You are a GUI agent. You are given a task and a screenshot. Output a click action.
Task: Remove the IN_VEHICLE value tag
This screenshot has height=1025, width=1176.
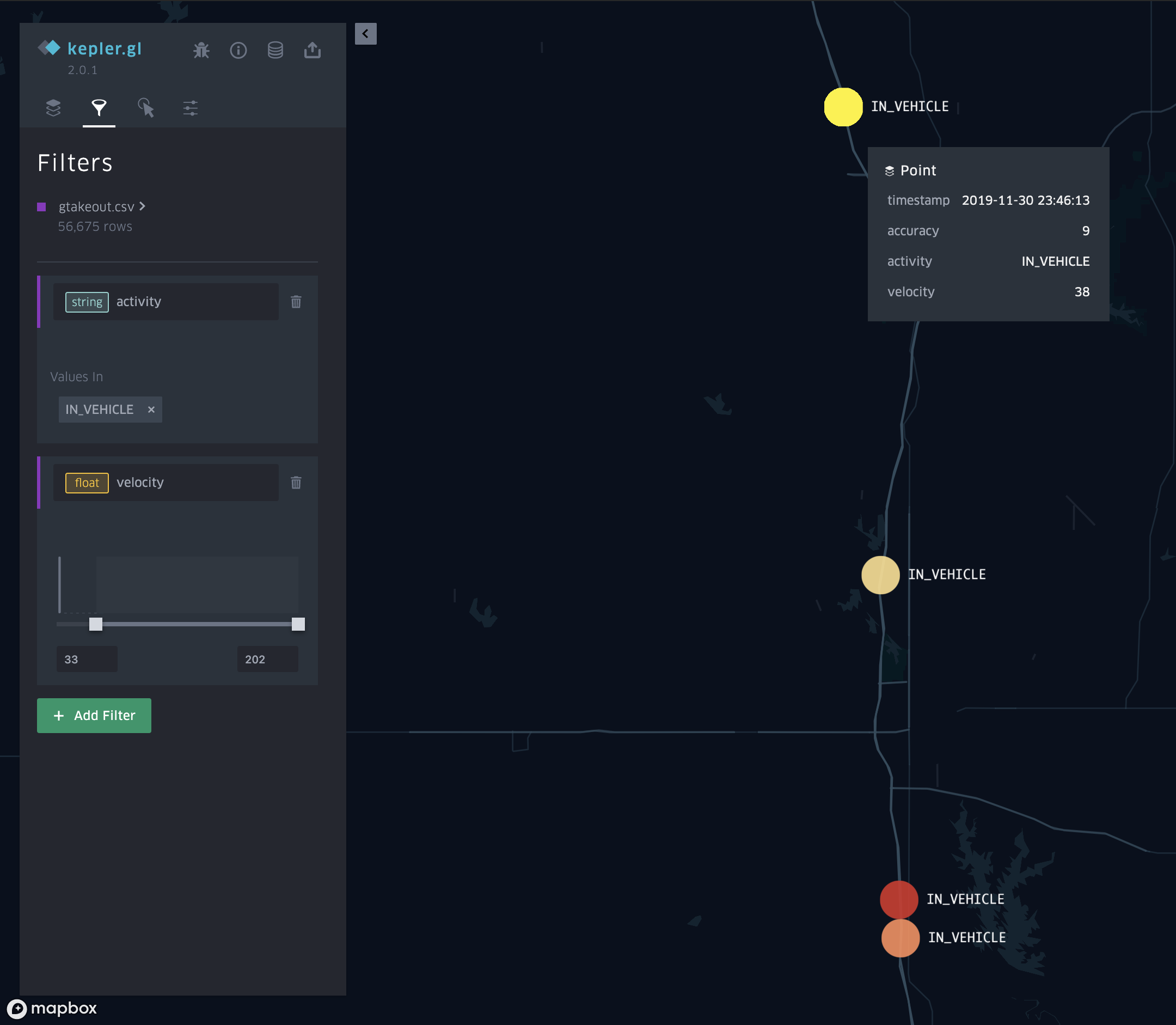coord(151,410)
